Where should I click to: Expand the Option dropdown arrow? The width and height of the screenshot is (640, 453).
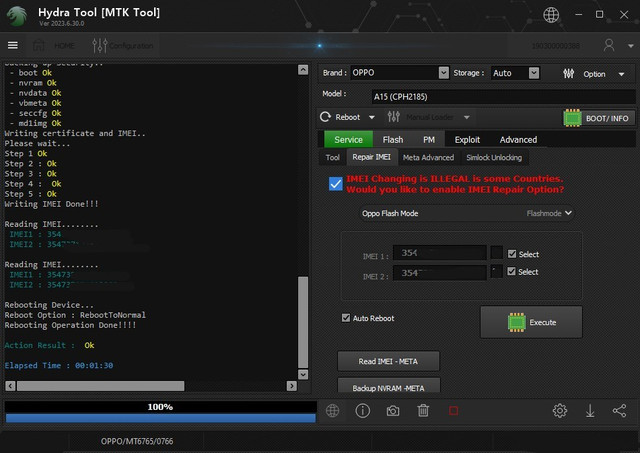621,74
